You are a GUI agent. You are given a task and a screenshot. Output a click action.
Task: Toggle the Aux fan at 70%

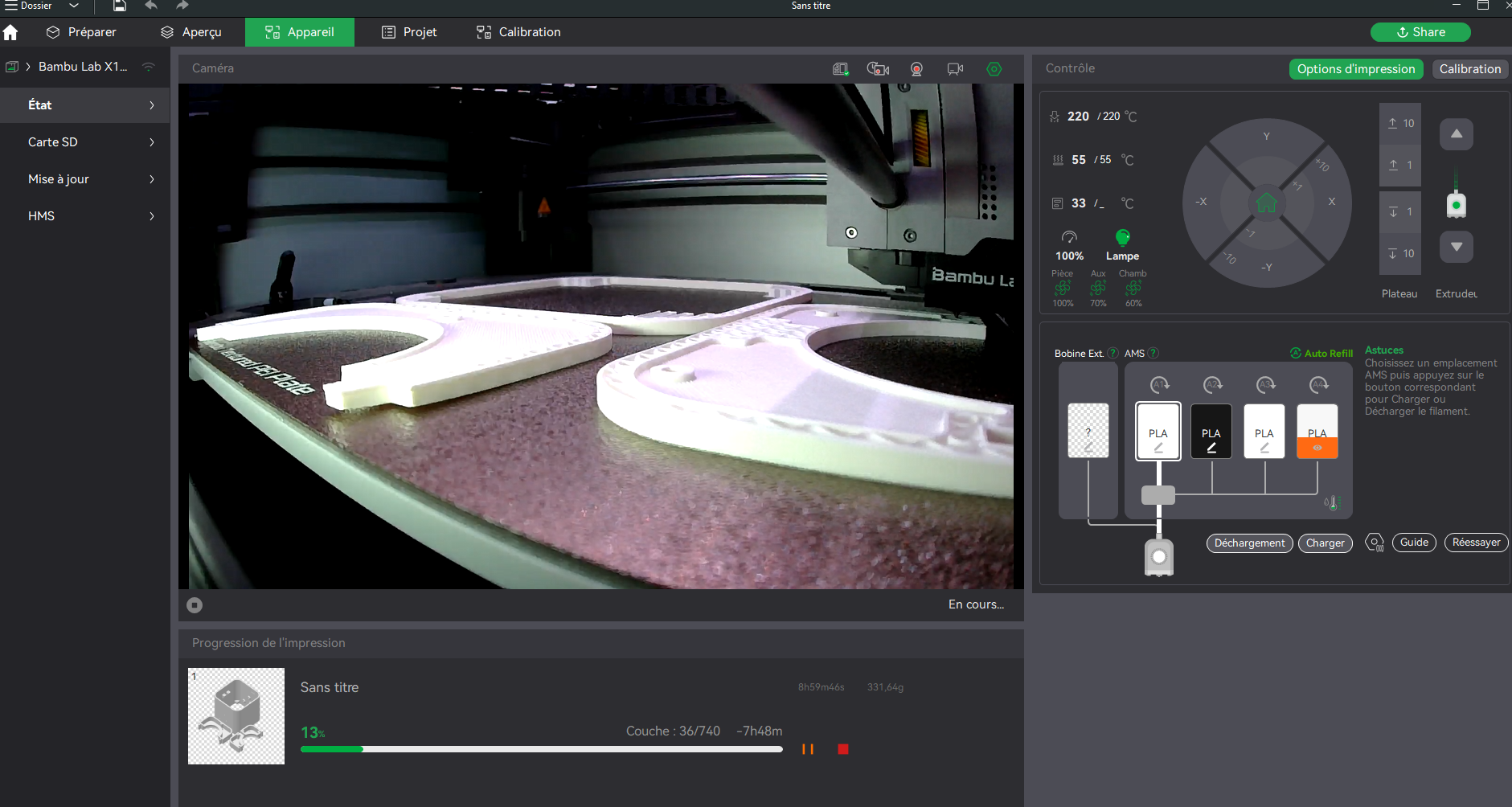point(1098,288)
